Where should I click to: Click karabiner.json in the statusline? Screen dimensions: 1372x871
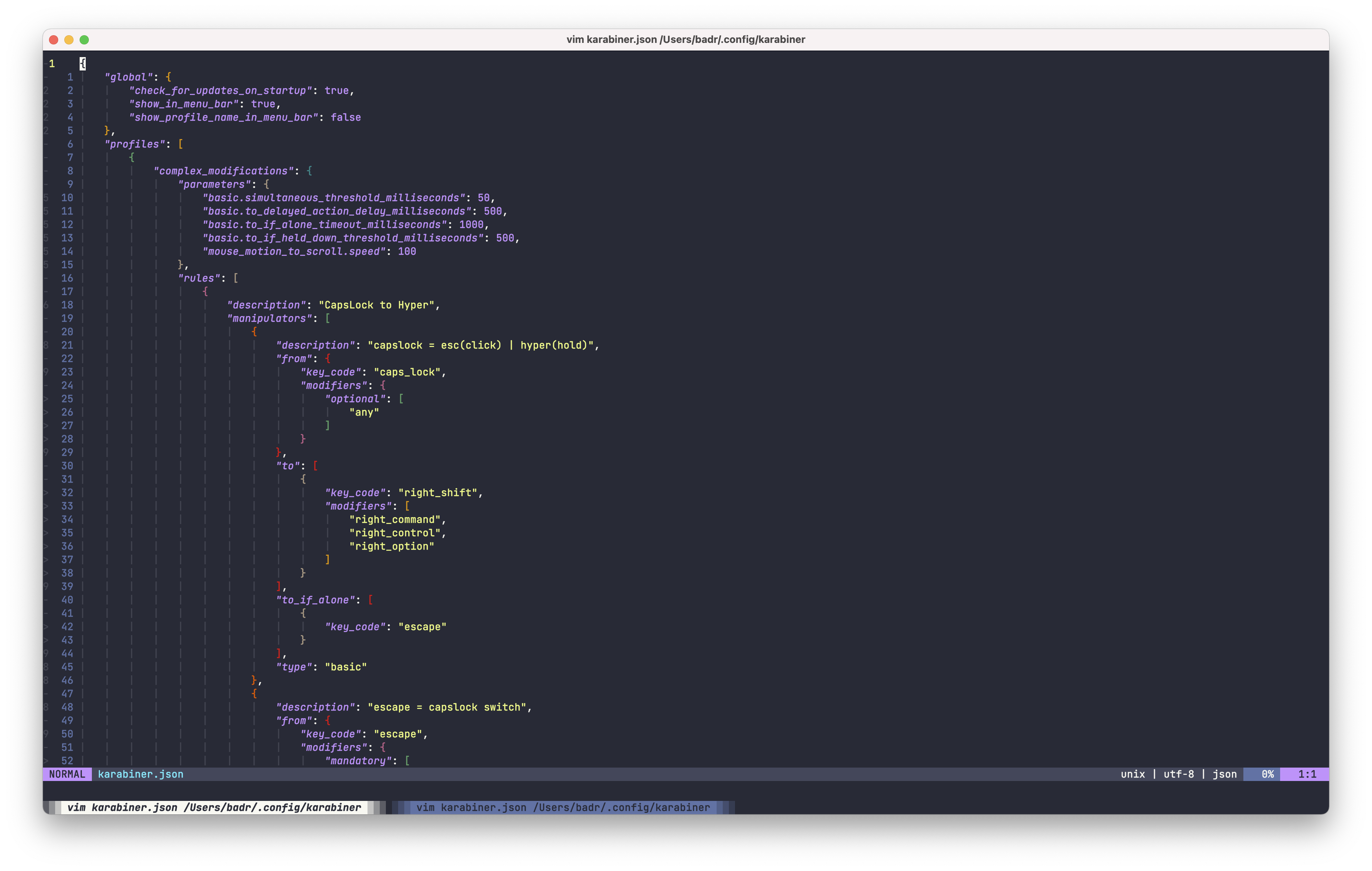pyautogui.click(x=141, y=774)
